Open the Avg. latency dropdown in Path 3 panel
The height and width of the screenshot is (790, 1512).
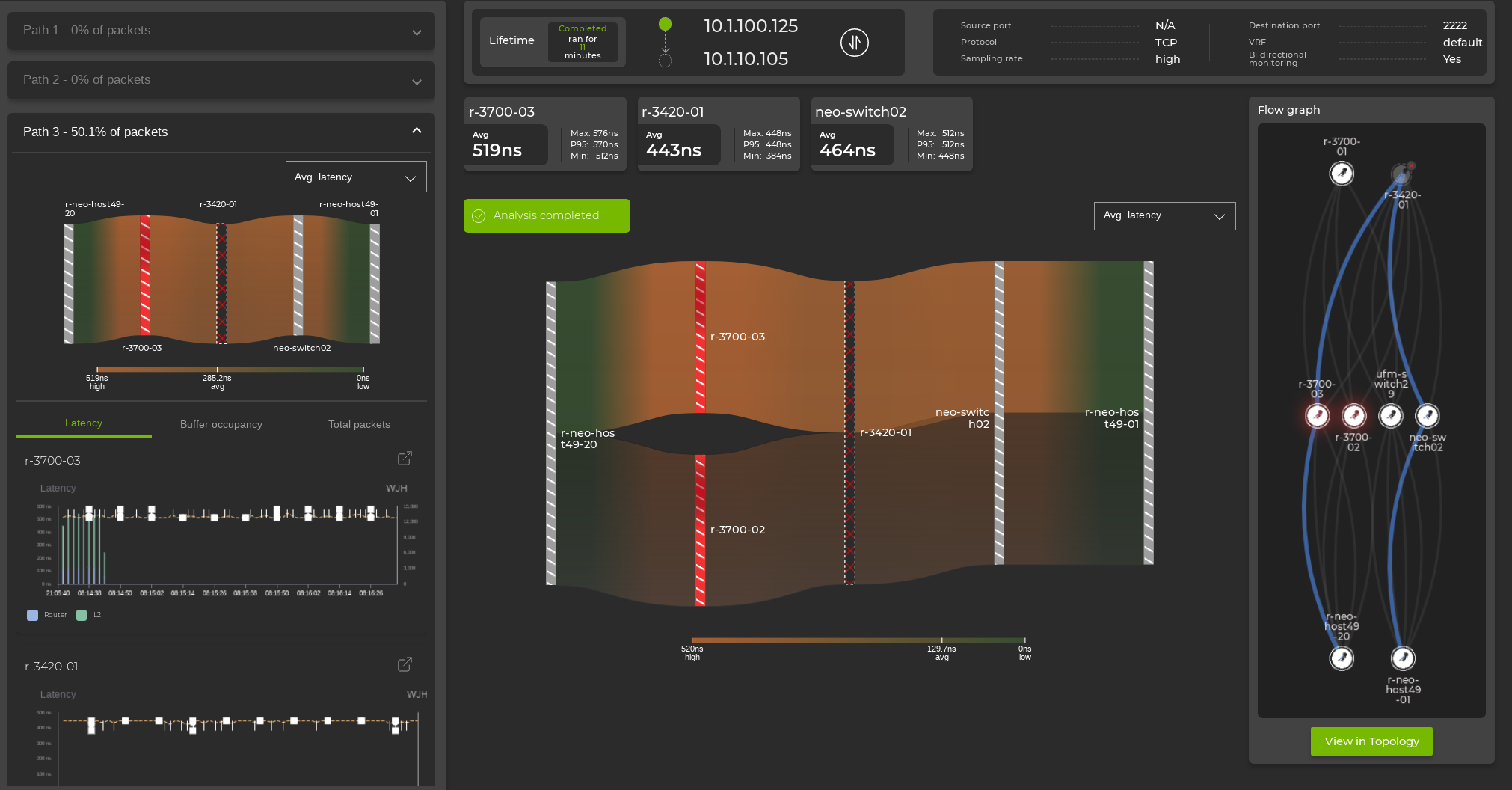pos(356,177)
